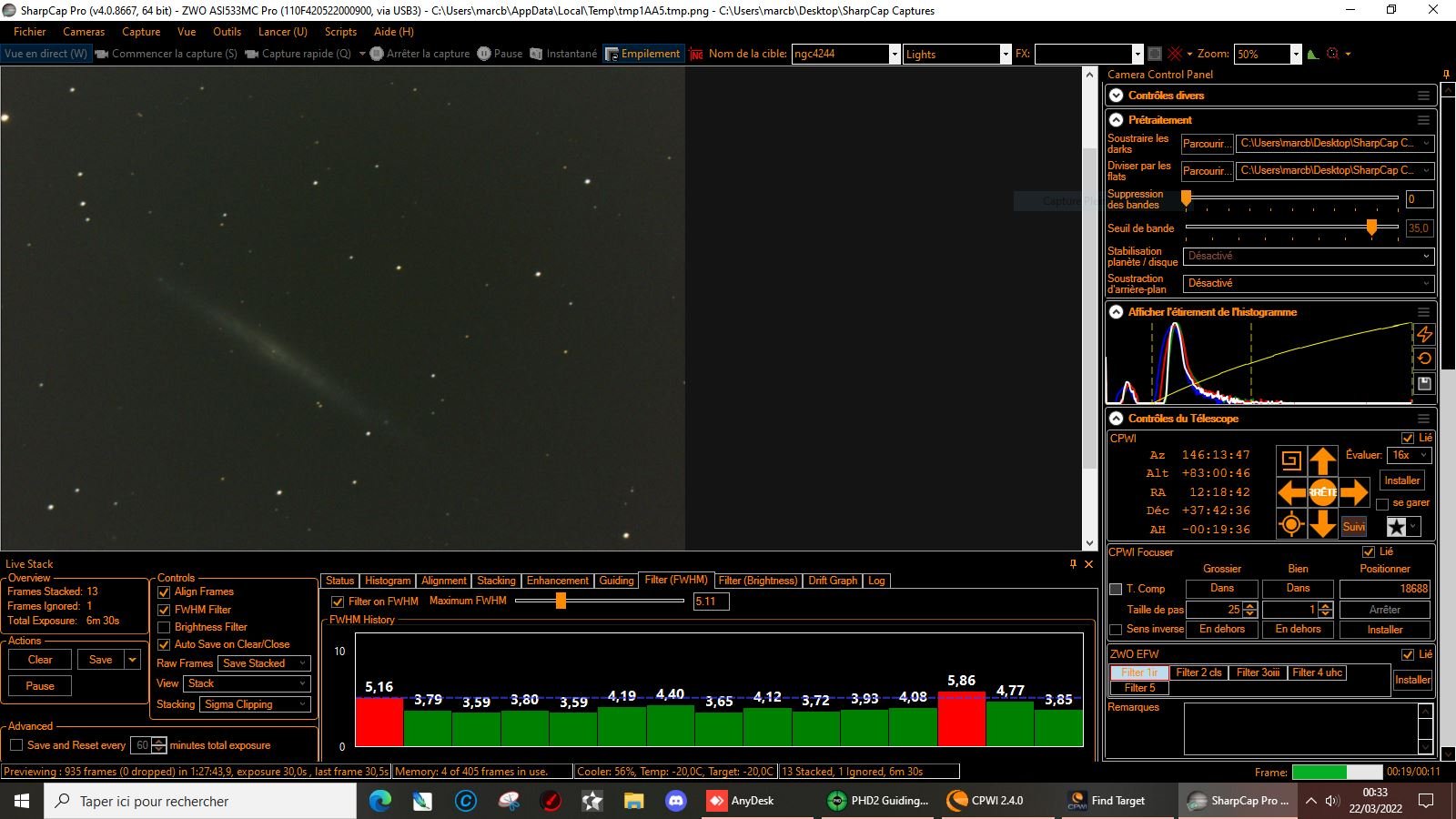1456x819 pixels.
Task: Open the Outils menu
Action: click(227, 32)
